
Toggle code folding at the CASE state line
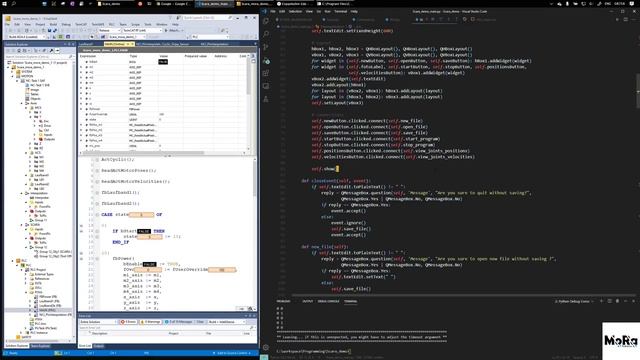click(x=97, y=214)
